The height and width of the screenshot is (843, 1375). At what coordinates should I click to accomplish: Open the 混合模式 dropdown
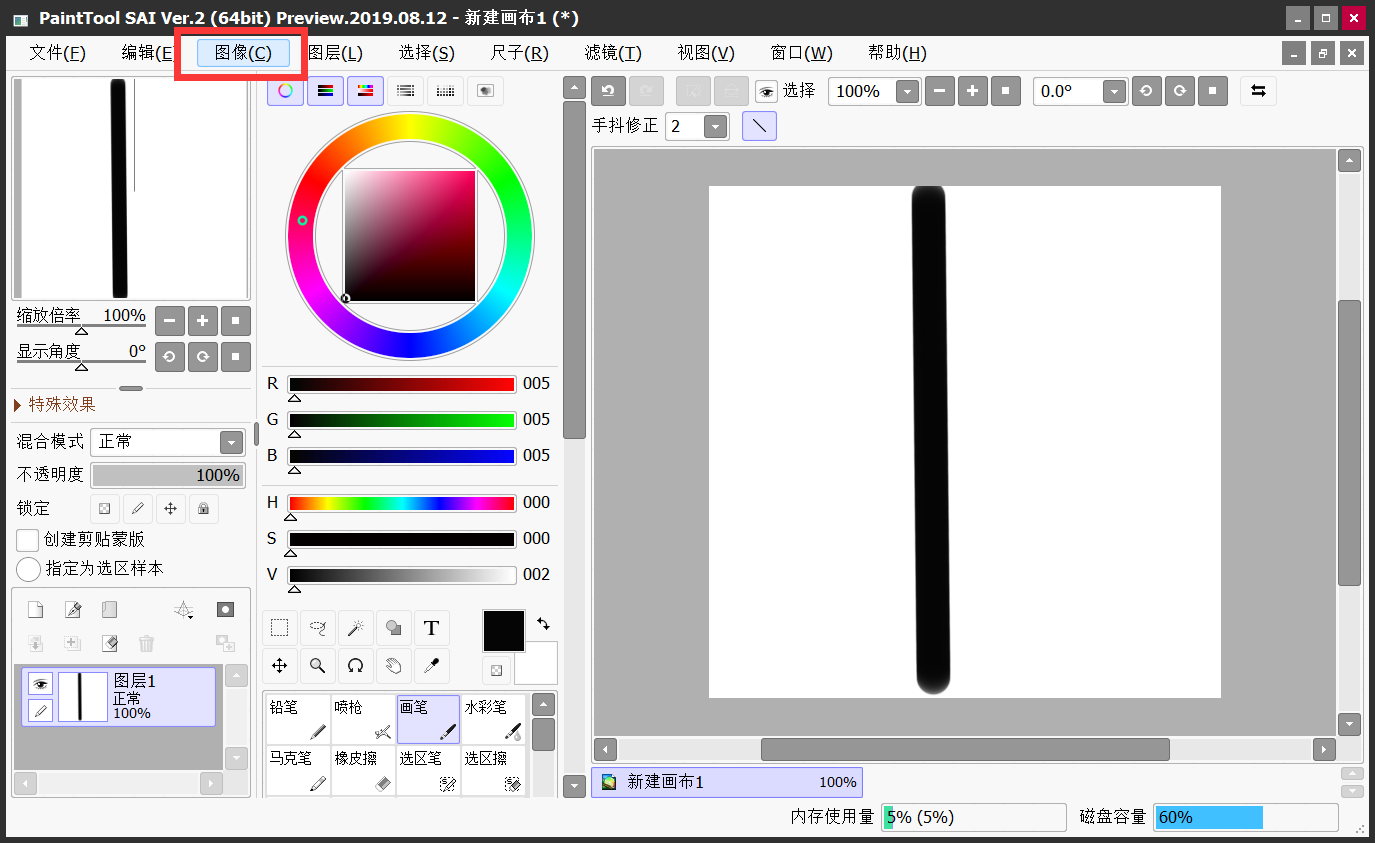pos(231,442)
